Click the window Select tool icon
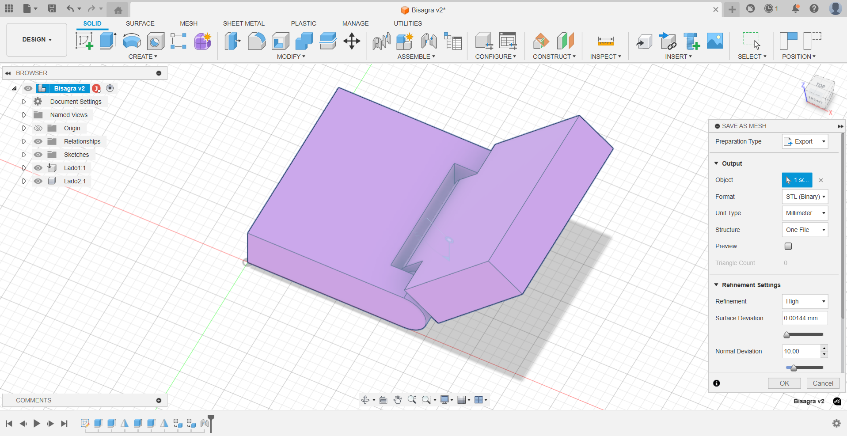Image resolution: width=847 pixels, height=436 pixels. tap(751, 41)
